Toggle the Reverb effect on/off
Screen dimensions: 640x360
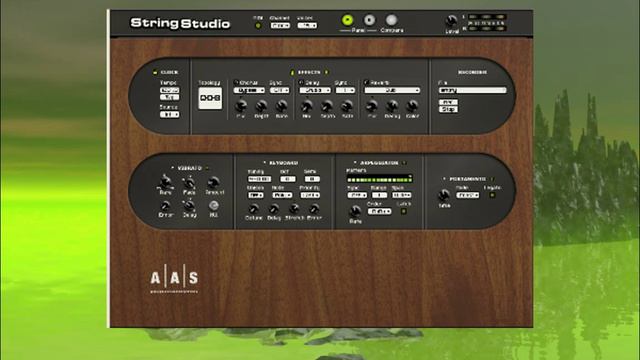click(x=367, y=82)
